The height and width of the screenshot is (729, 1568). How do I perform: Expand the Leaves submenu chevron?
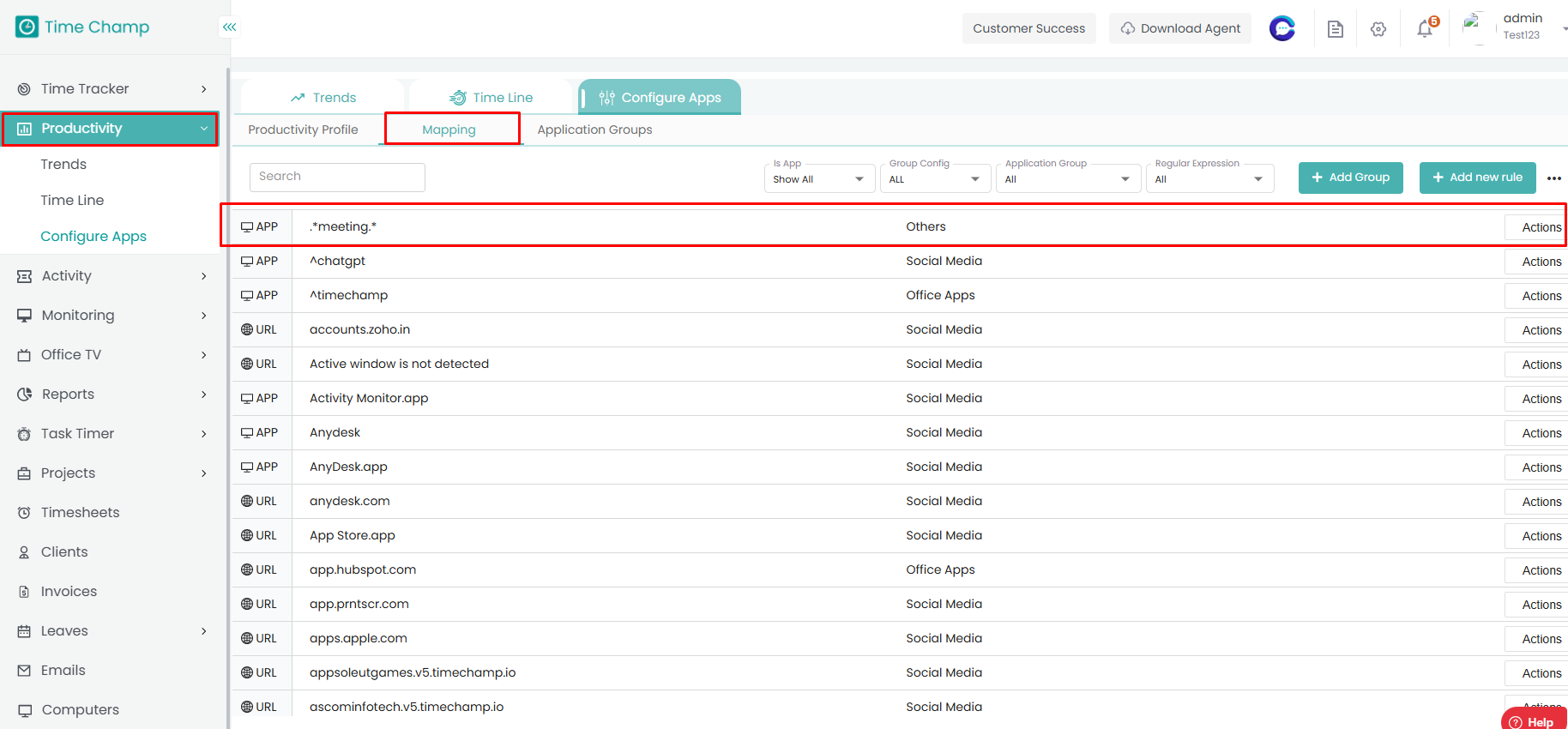click(x=204, y=631)
